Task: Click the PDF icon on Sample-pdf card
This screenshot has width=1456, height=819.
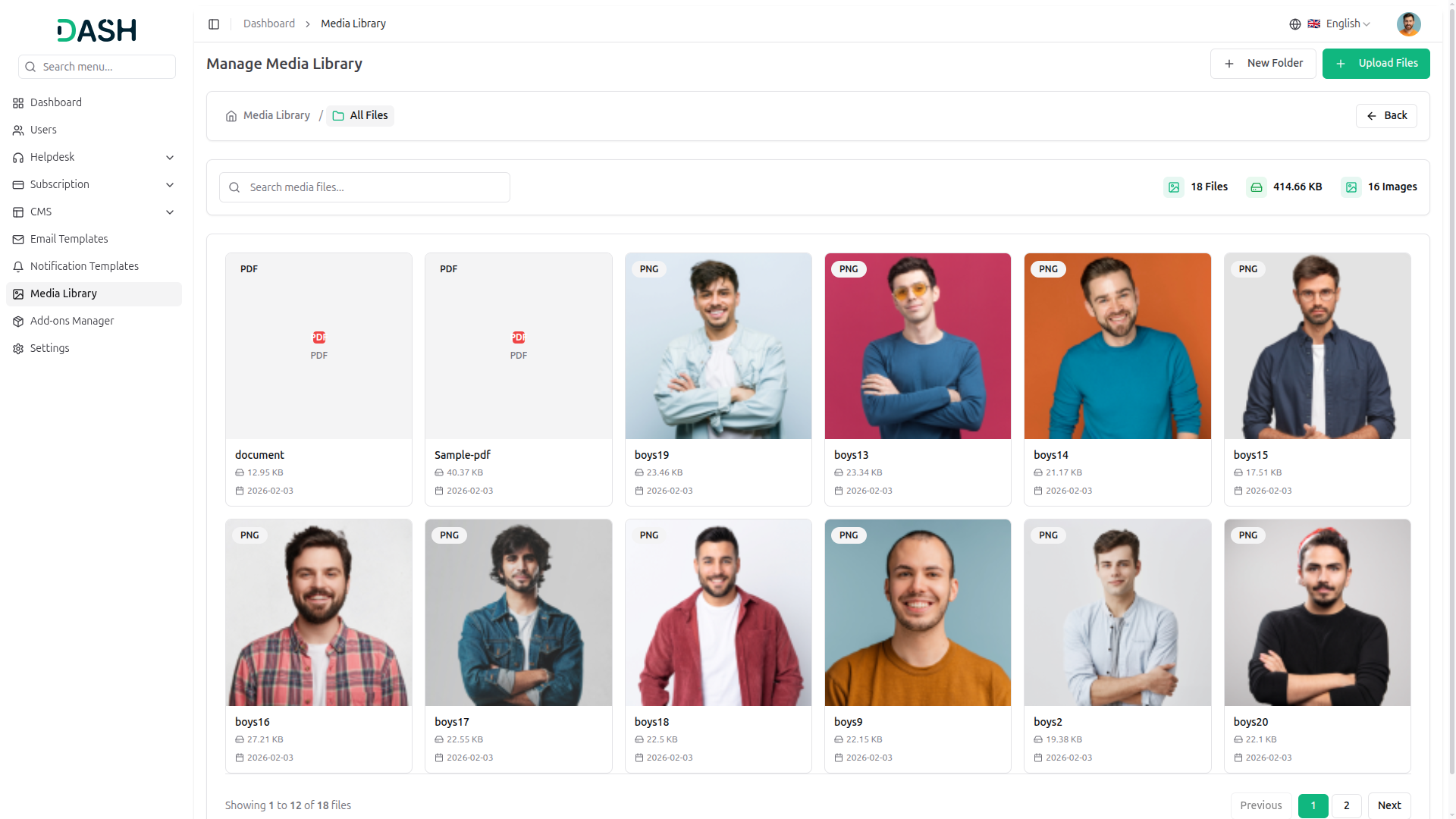Action: coord(519,337)
